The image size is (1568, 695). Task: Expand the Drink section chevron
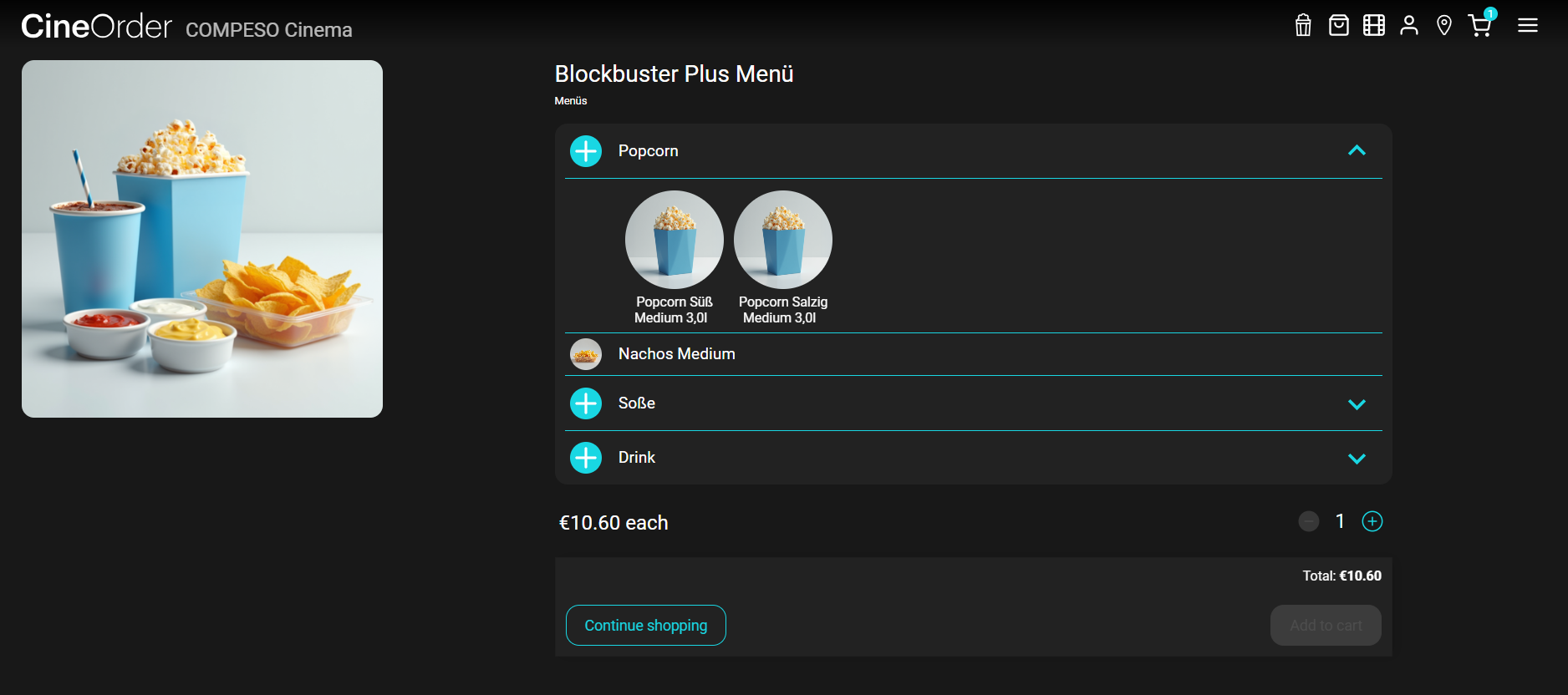tap(1357, 459)
